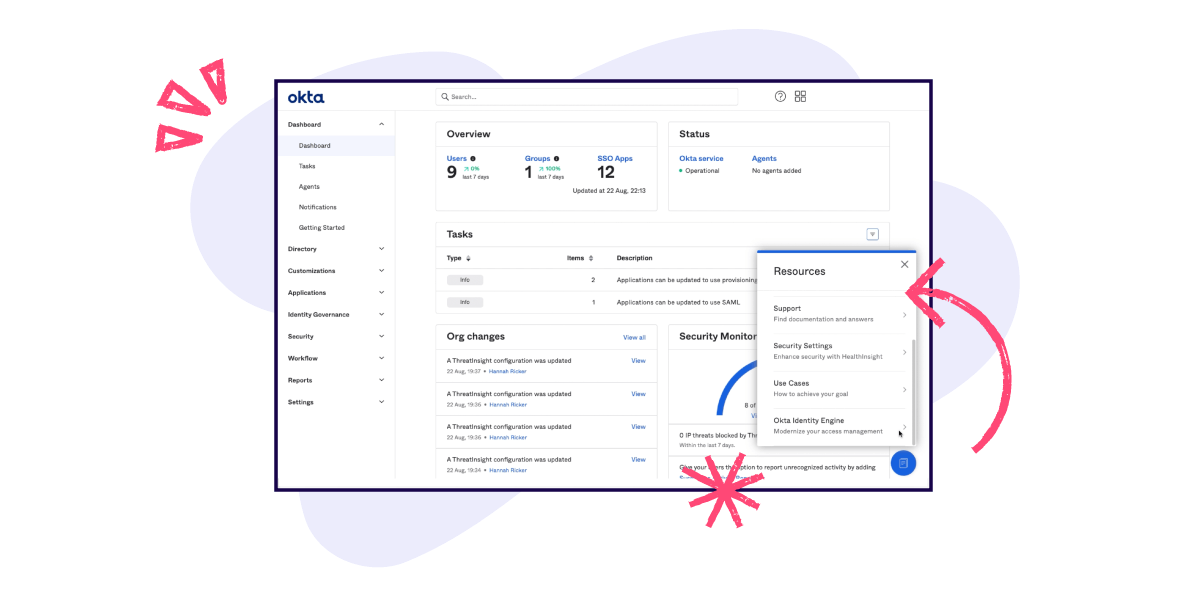Open Tasks in the sidebar
The width and height of the screenshot is (1200, 608).
307,166
